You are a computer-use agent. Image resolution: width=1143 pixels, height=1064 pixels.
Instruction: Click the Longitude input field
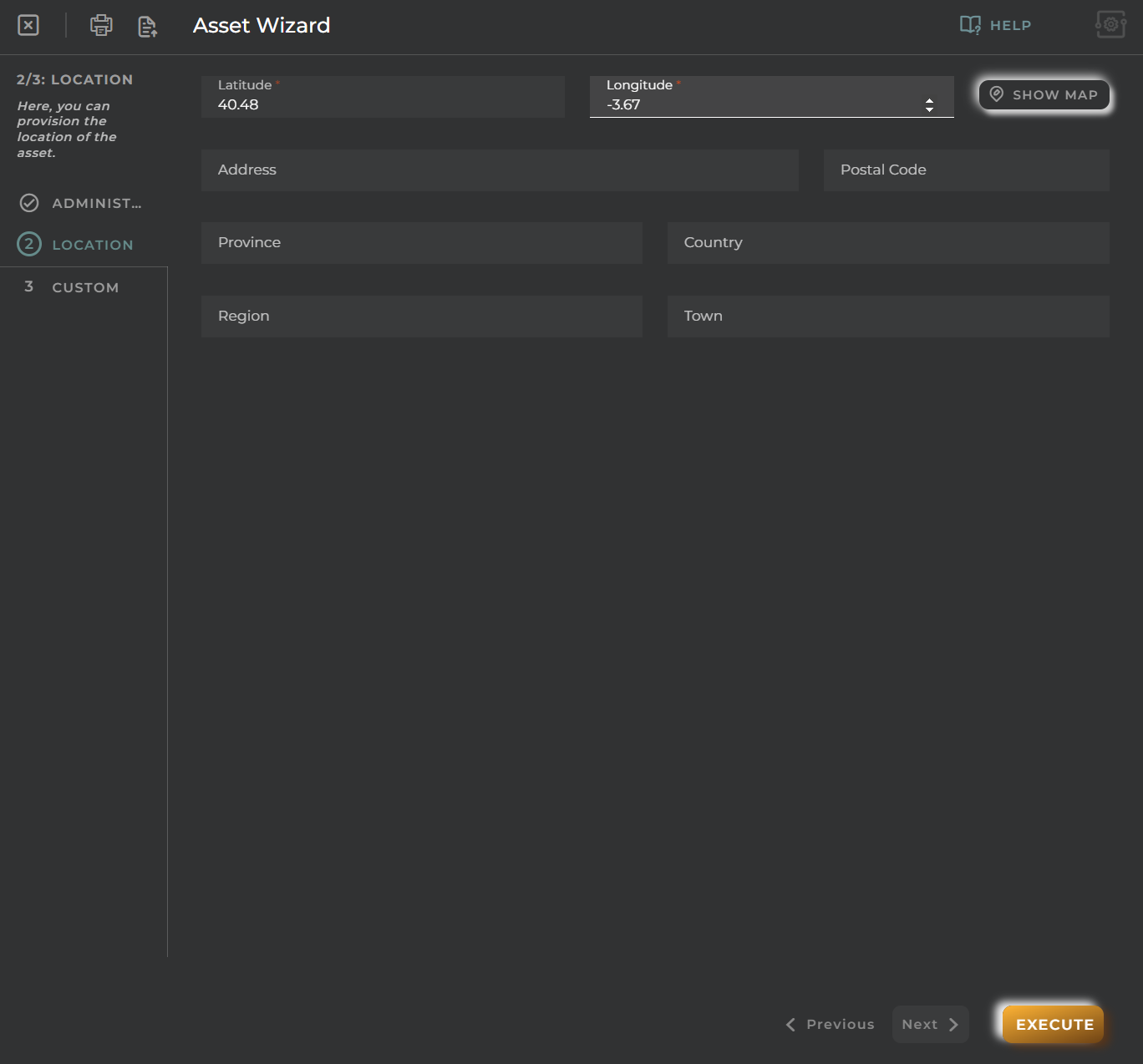pyautogui.click(x=772, y=97)
